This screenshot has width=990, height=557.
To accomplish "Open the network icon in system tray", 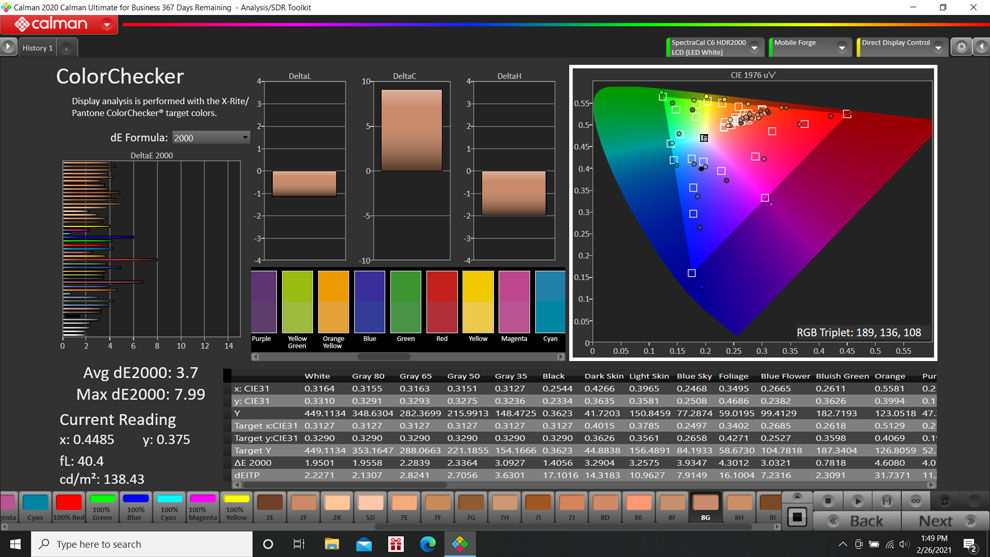I will 890,544.
